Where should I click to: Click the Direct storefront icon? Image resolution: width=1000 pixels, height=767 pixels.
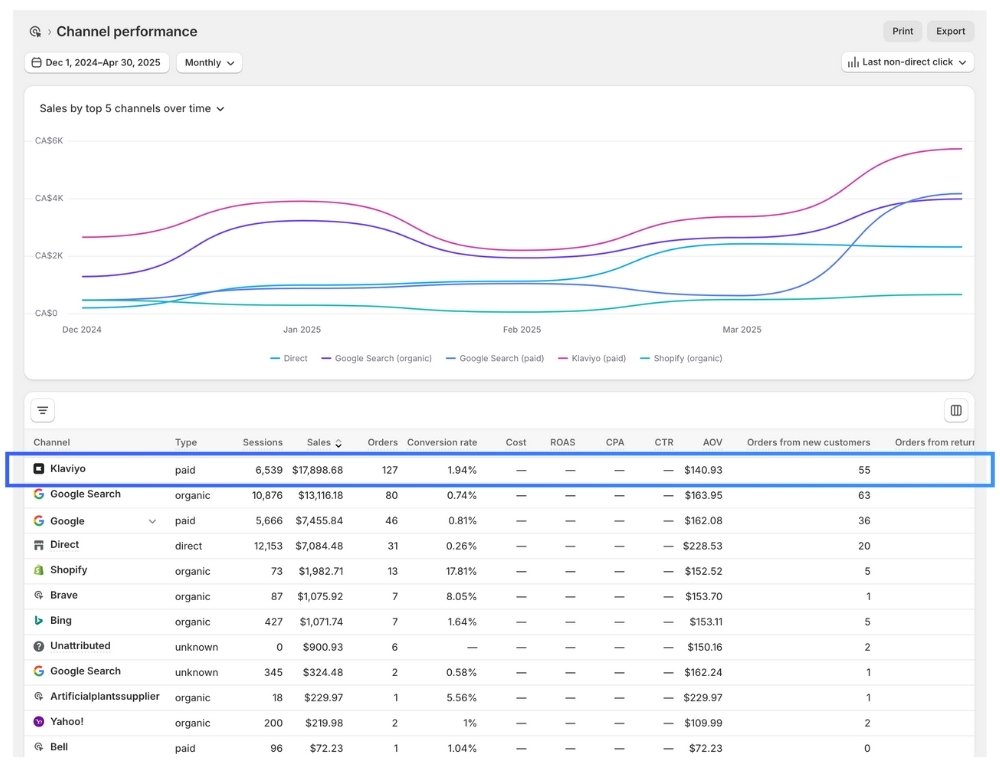[39, 545]
